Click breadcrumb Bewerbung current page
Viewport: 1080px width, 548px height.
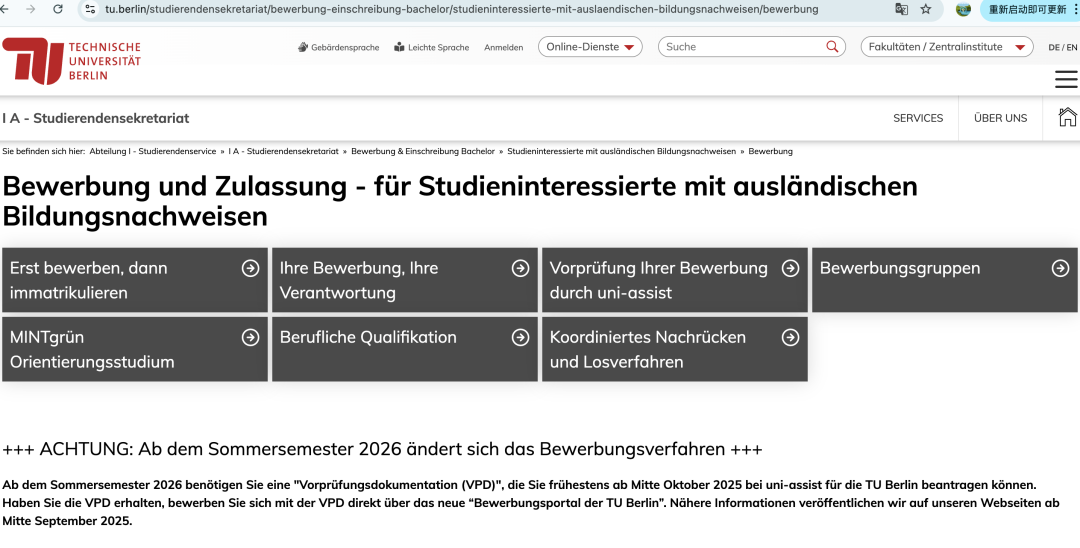pos(771,151)
